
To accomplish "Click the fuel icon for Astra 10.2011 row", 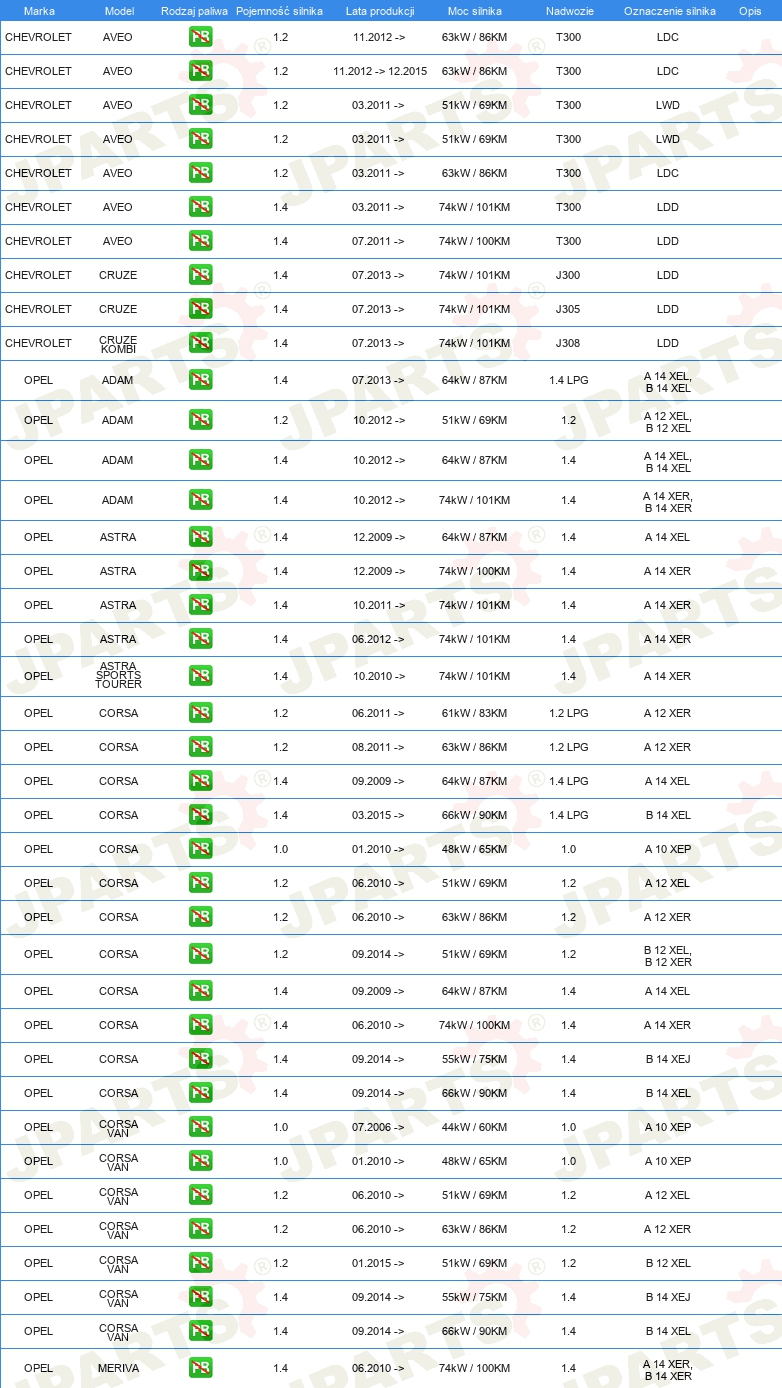I will tap(200, 605).
